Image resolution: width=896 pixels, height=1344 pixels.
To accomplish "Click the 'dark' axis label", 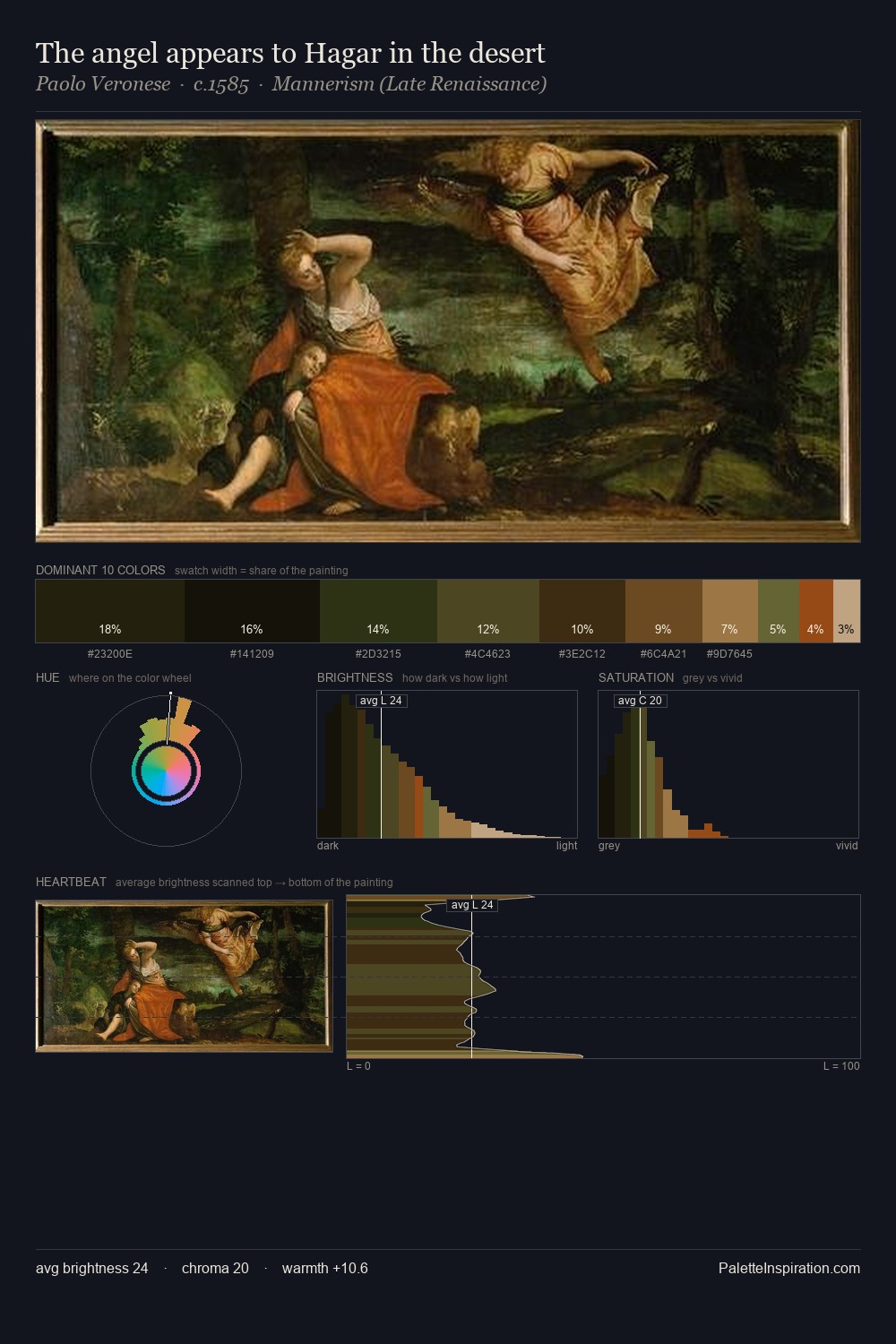I will click(328, 846).
